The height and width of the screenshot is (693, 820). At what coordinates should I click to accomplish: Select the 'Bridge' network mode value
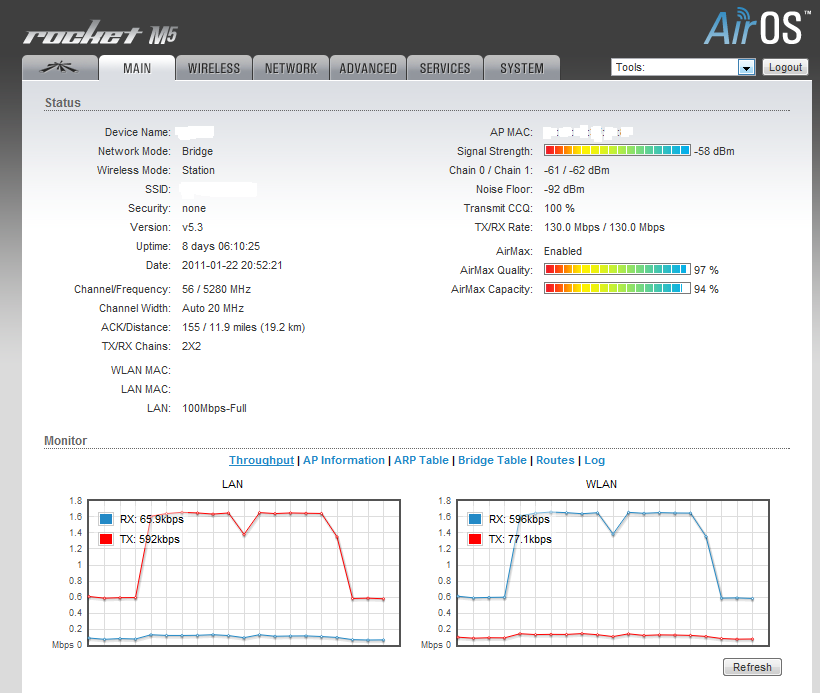coord(197,151)
